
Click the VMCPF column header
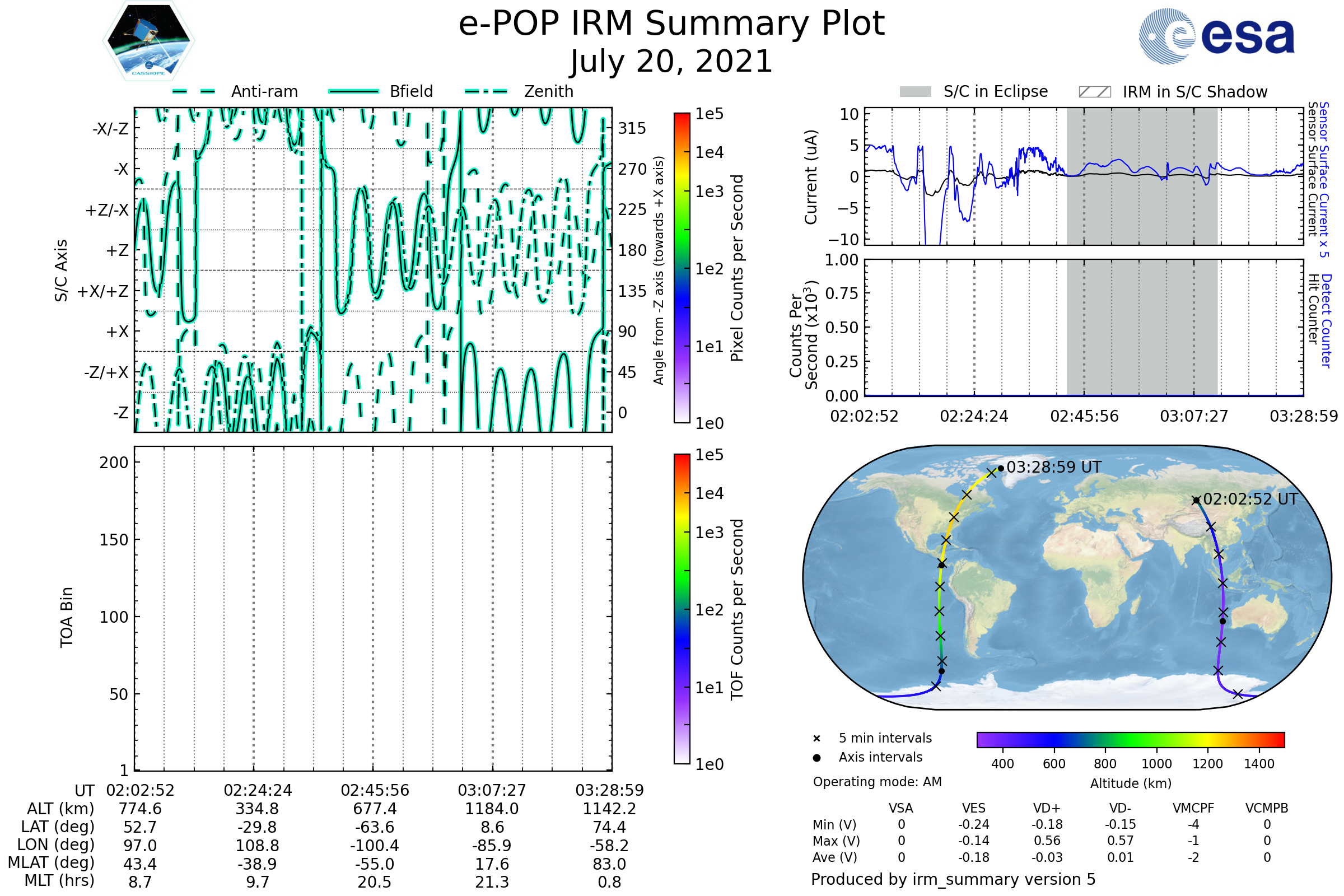coord(1193,808)
